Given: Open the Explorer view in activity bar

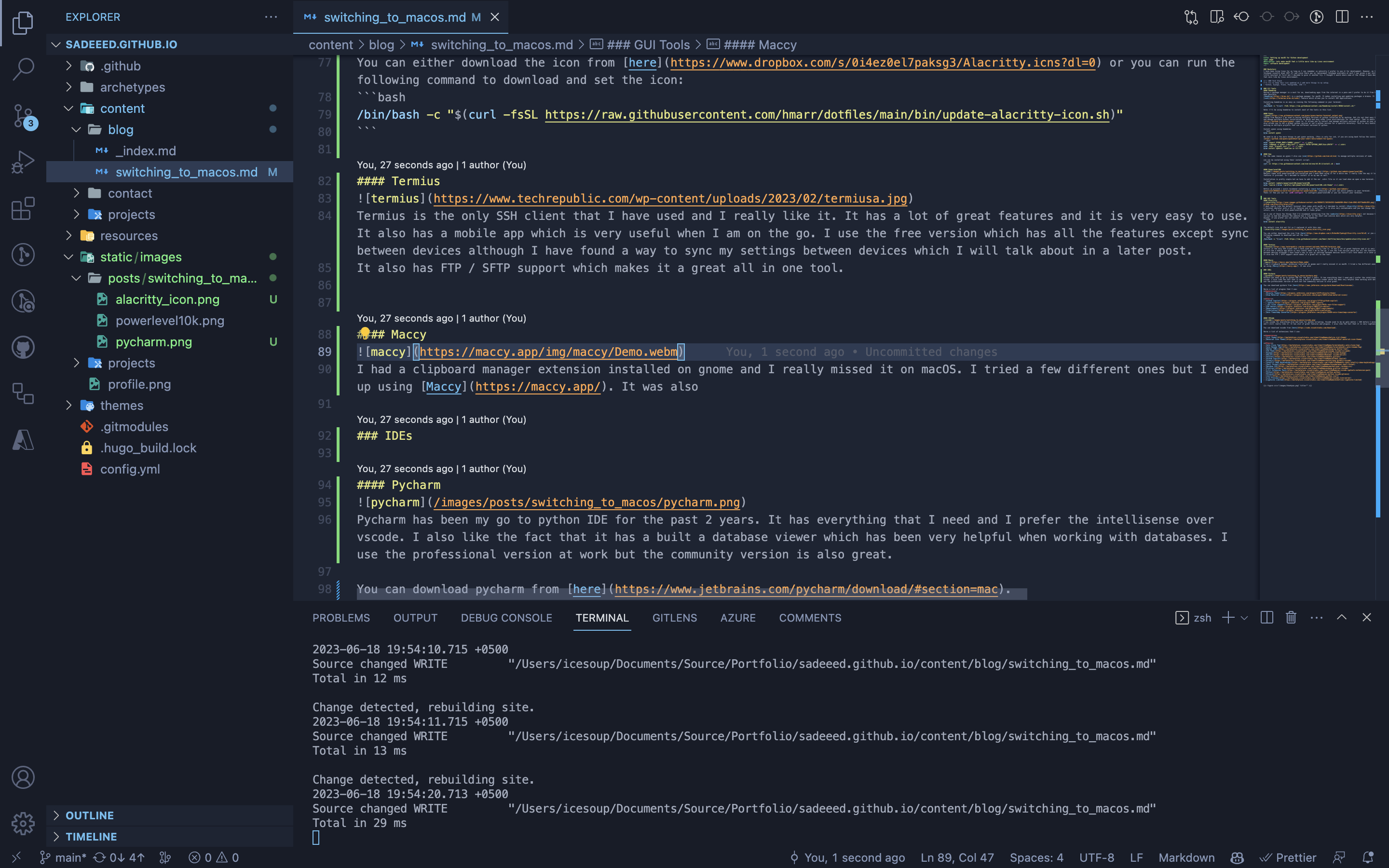Looking at the screenshot, I should coord(23,22).
